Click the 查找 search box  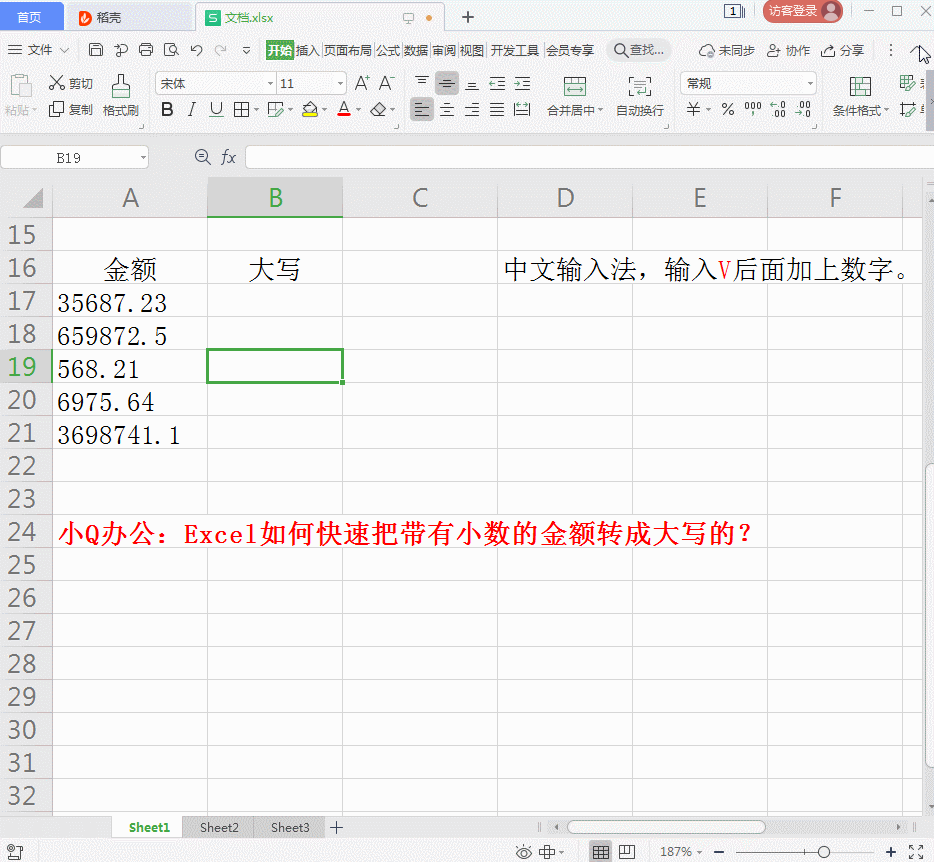pyautogui.click(x=639, y=51)
